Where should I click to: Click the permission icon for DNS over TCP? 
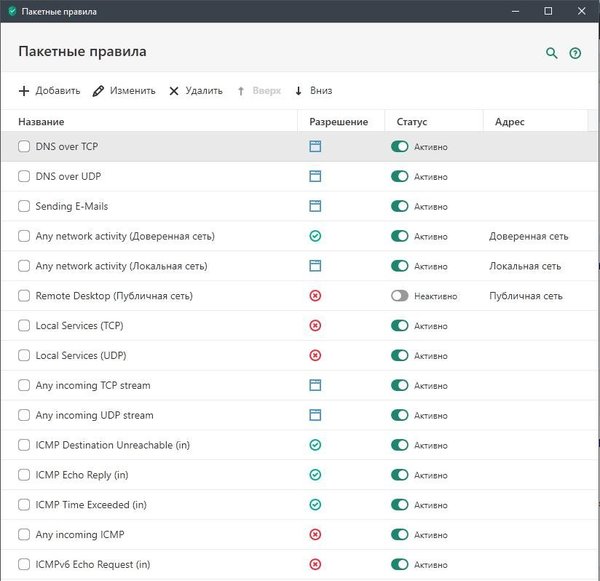click(315, 147)
